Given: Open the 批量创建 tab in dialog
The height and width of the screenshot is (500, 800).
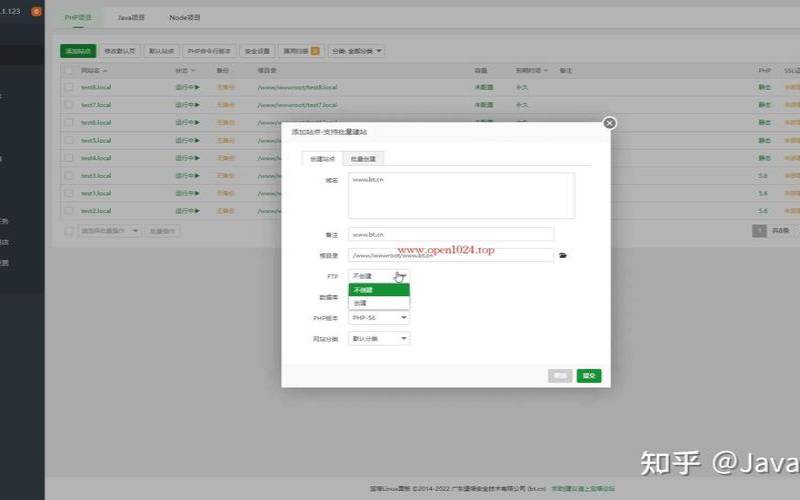Looking at the screenshot, I should (362, 158).
